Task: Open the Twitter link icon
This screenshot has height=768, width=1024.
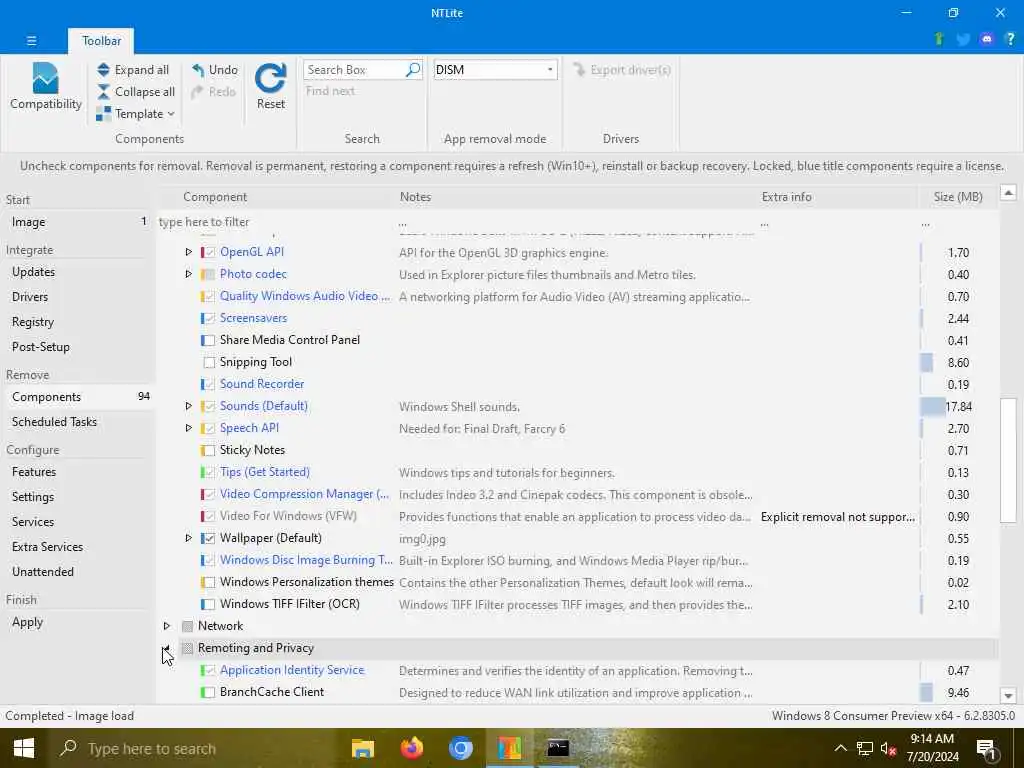Action: (x=963, y=39)
